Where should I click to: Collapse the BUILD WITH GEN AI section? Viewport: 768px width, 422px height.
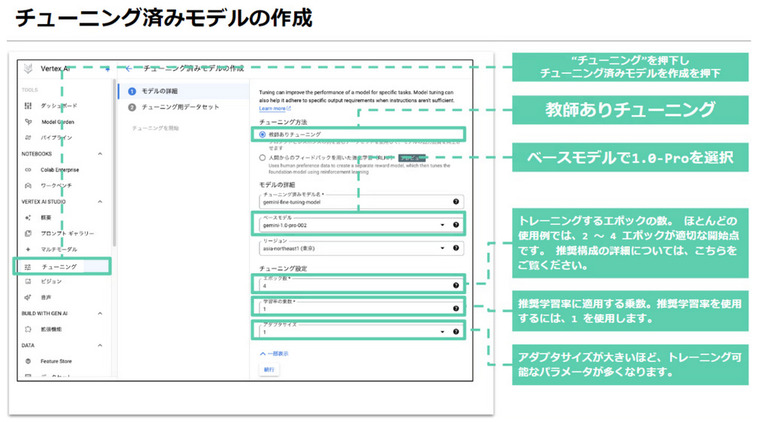coord(100,313)
